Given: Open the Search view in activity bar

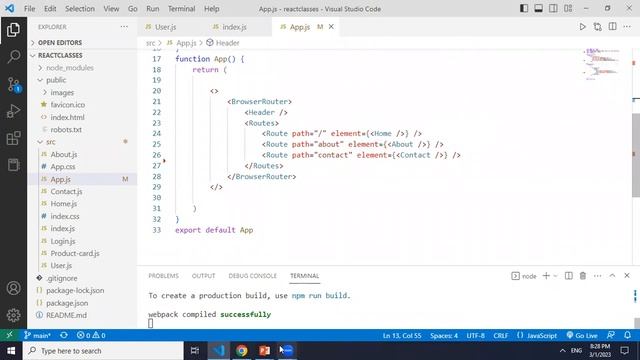Looking at the screenshot, I should [x=13, y=56].
